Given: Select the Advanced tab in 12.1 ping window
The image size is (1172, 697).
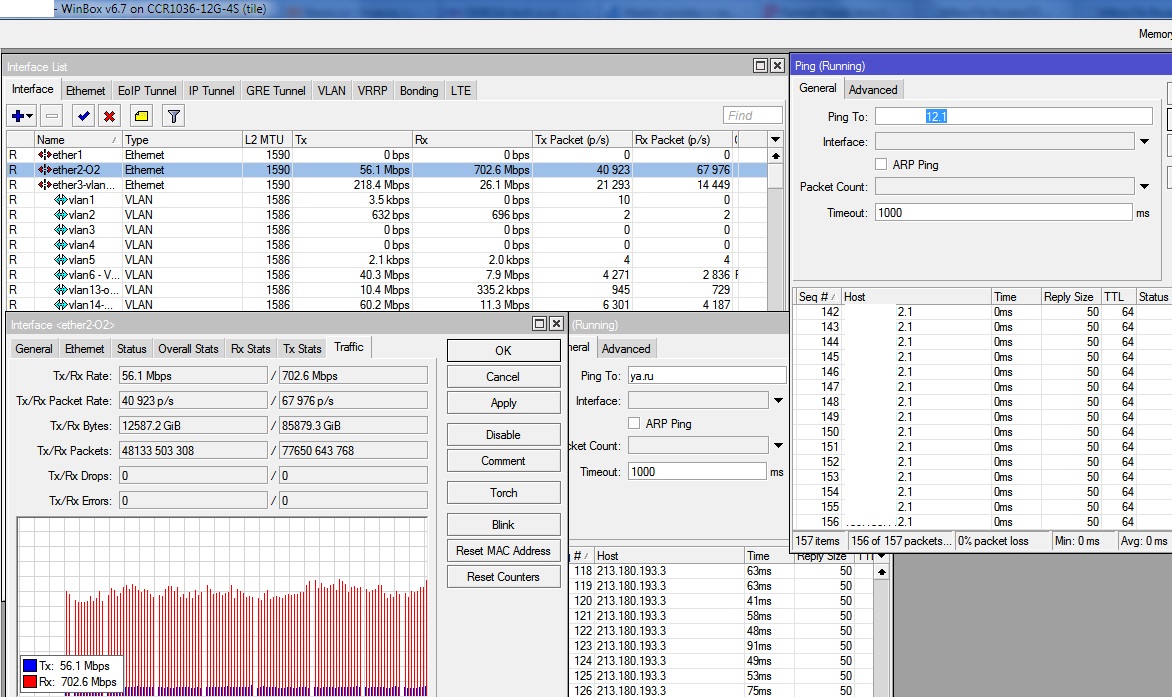Looking at the screenshot, I should pos(873,90).
